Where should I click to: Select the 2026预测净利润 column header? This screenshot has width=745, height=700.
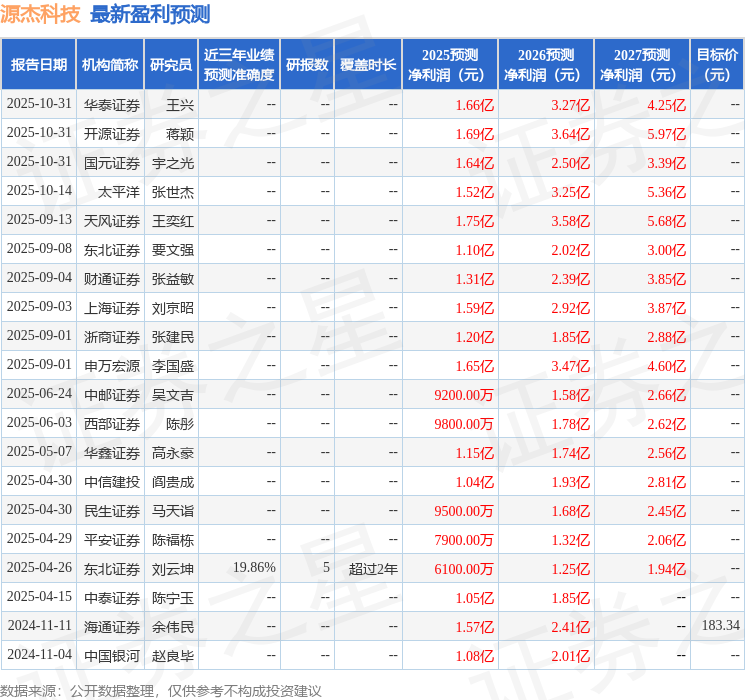pos(546,65)
